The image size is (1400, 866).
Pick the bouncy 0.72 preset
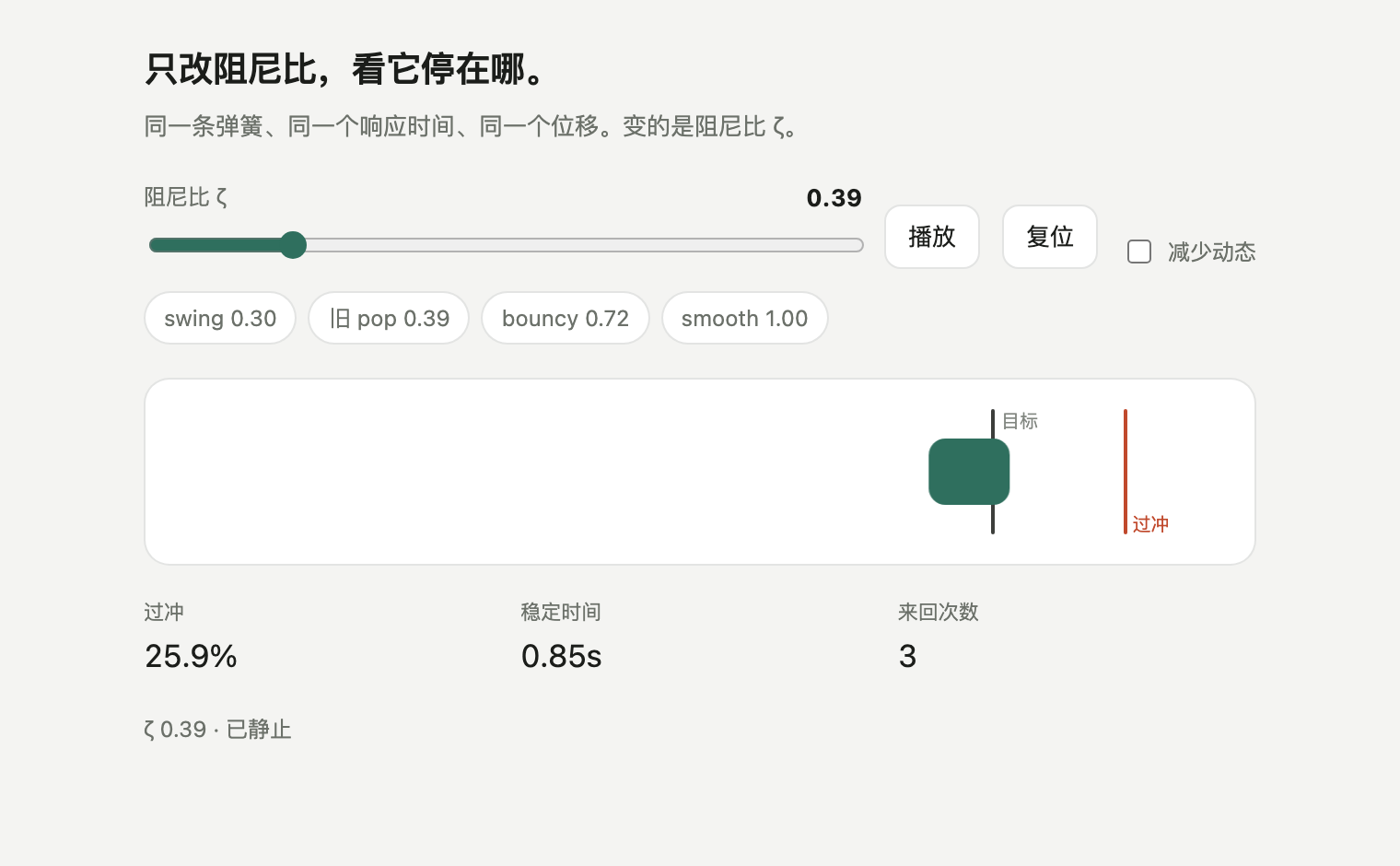coord(566,318)
